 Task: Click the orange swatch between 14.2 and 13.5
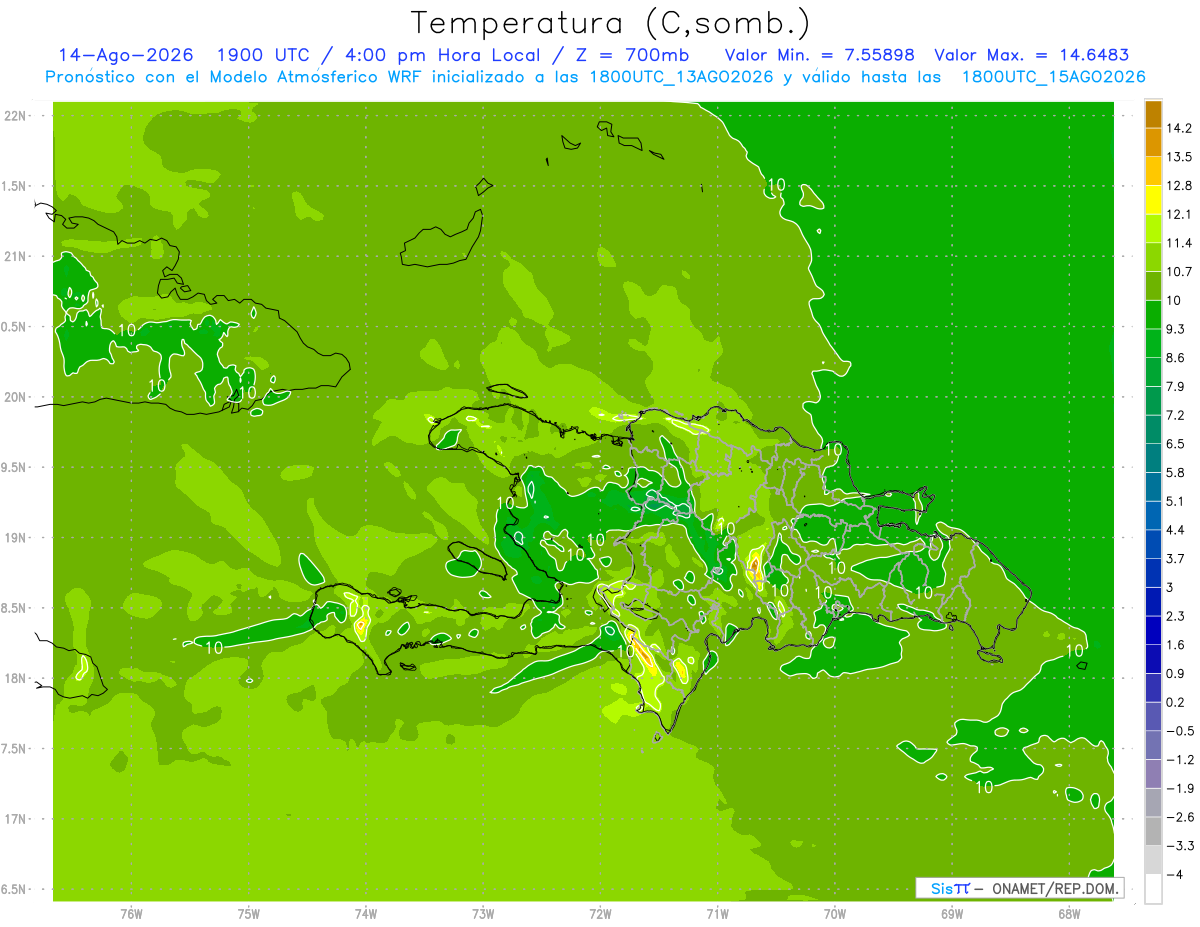pos(1153,143)
